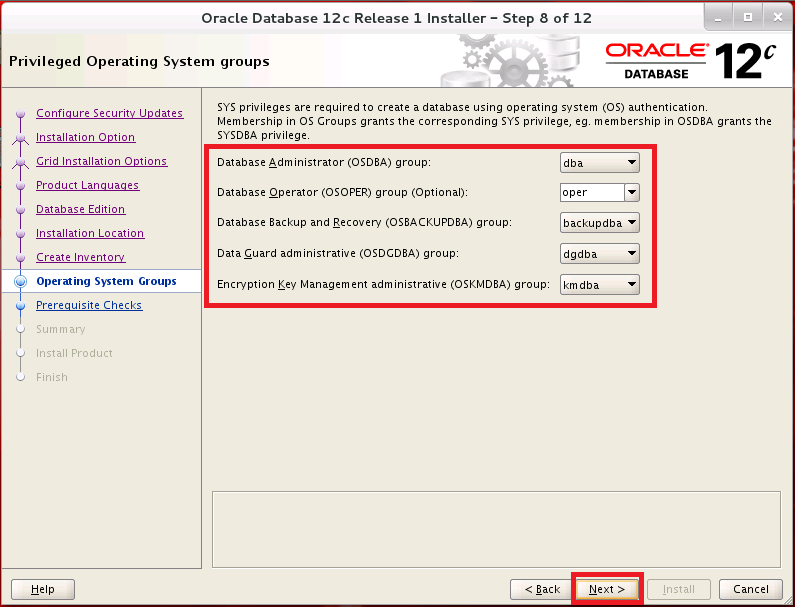Click the Encryption Key Management group label
Image resolution: width=796 pixels, height=608 pixels.
click(x=383, y=284)
